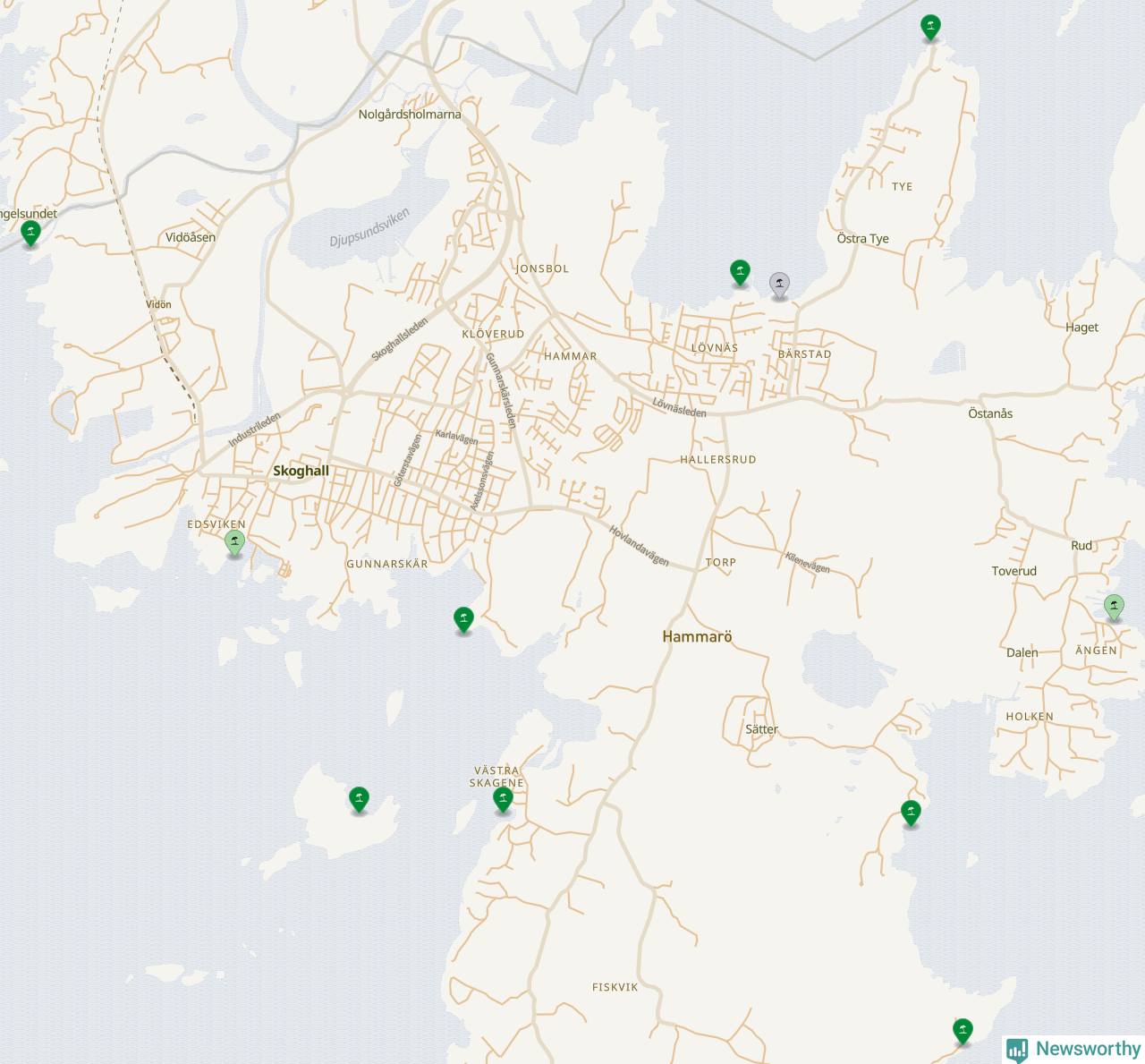Click the Djupsundsviken water label
Image resolution: width=1145 pixels, height=1064 pixels.
369,227
